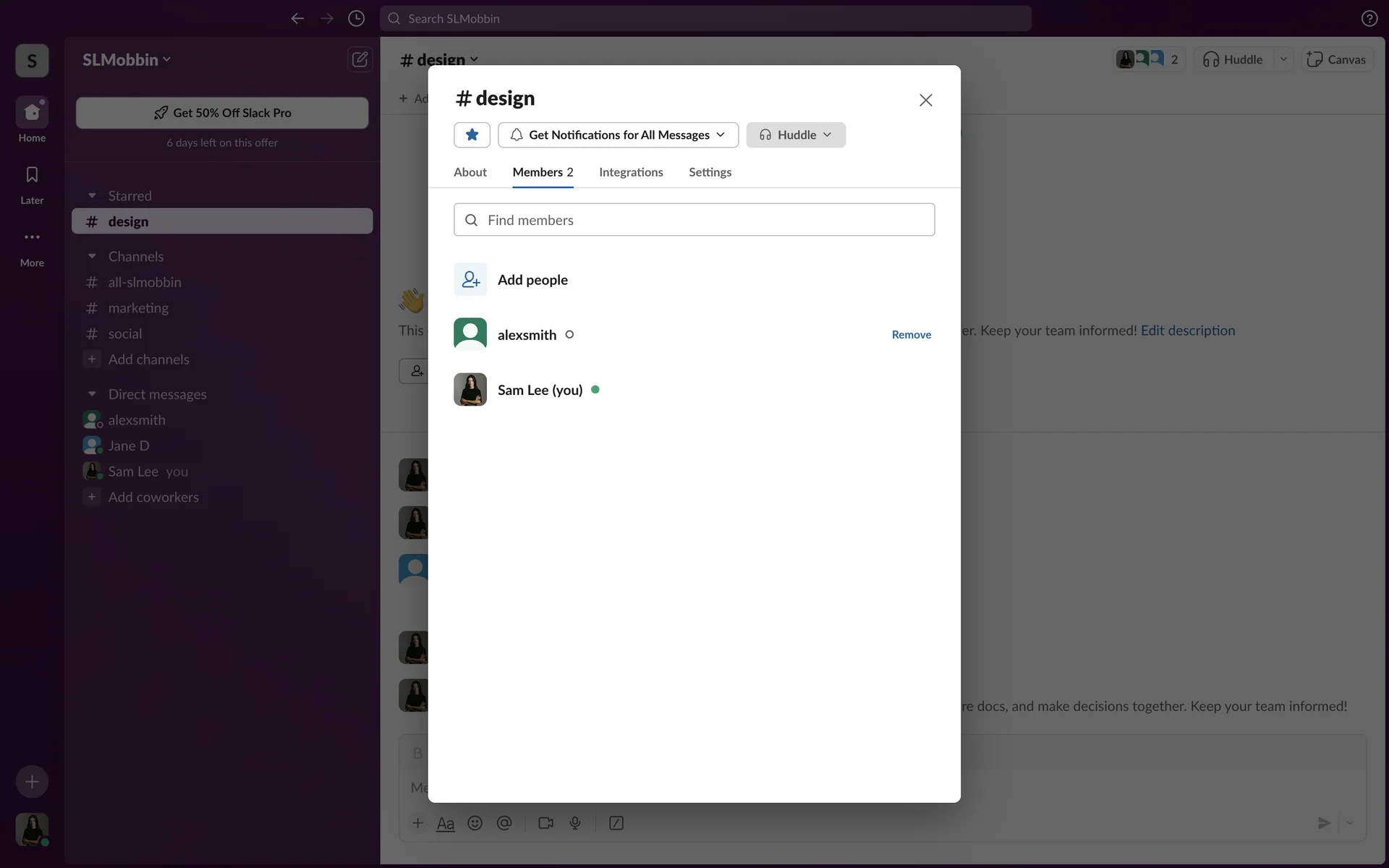Open the History clock icon

[x=356, y=19]
